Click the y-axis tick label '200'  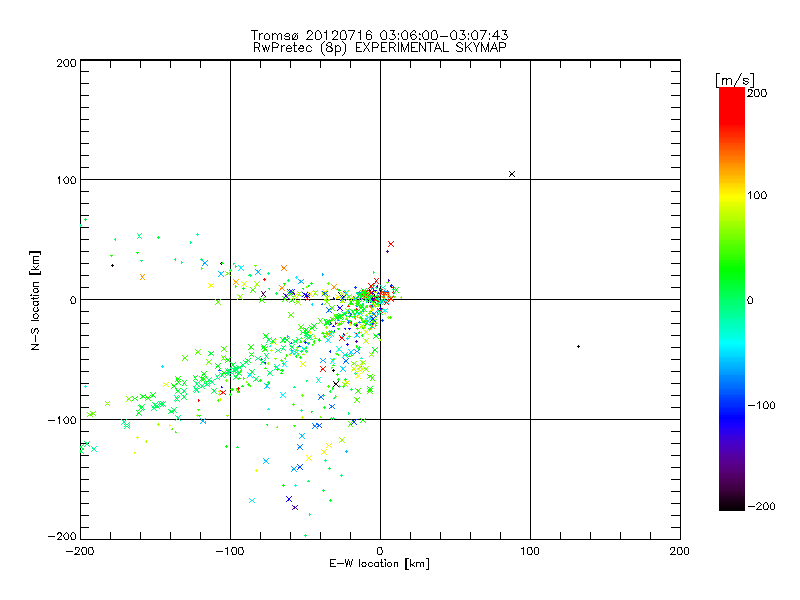(66, 63)
